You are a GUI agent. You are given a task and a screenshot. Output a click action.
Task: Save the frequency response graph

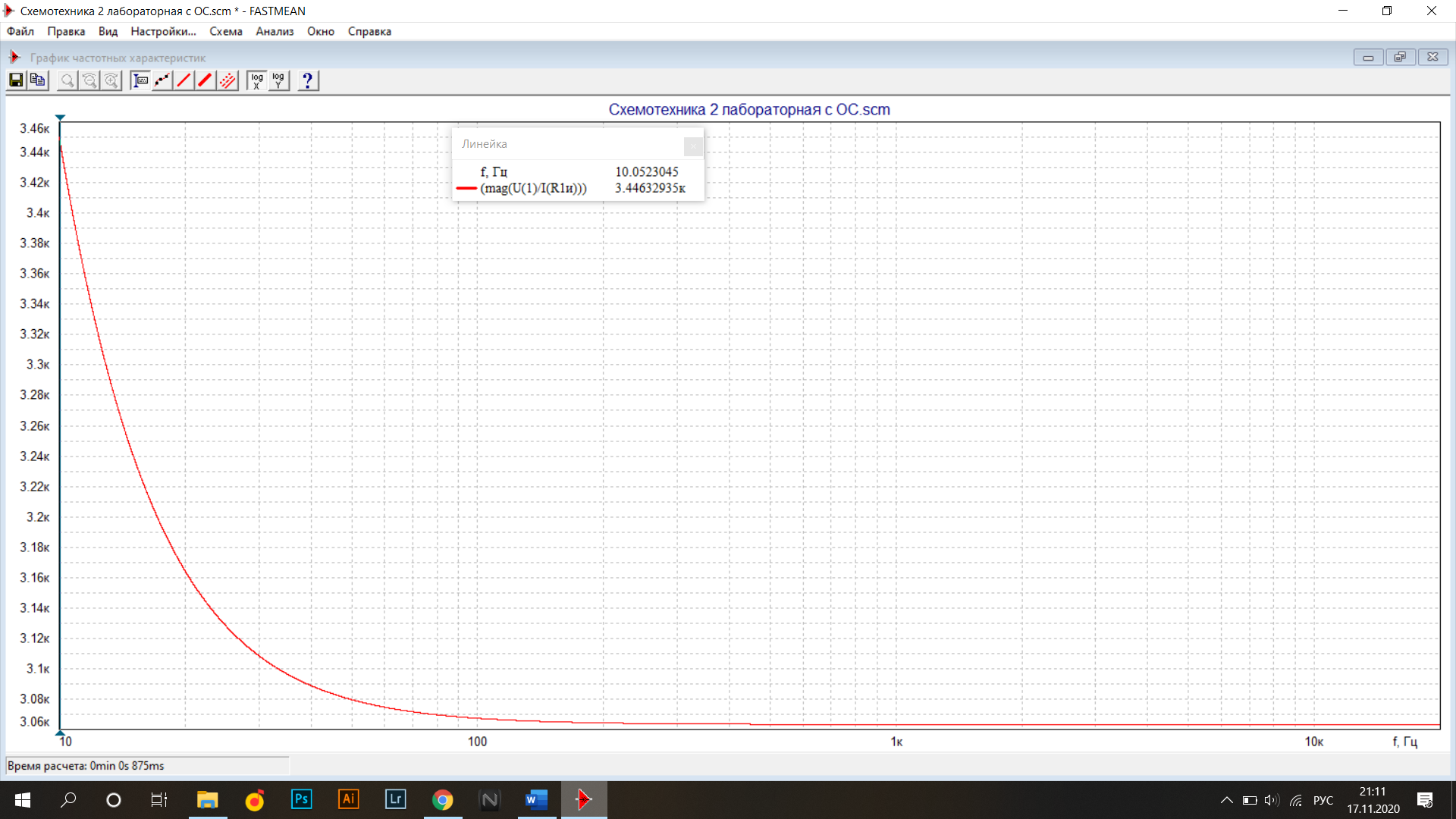pos(16,80)
